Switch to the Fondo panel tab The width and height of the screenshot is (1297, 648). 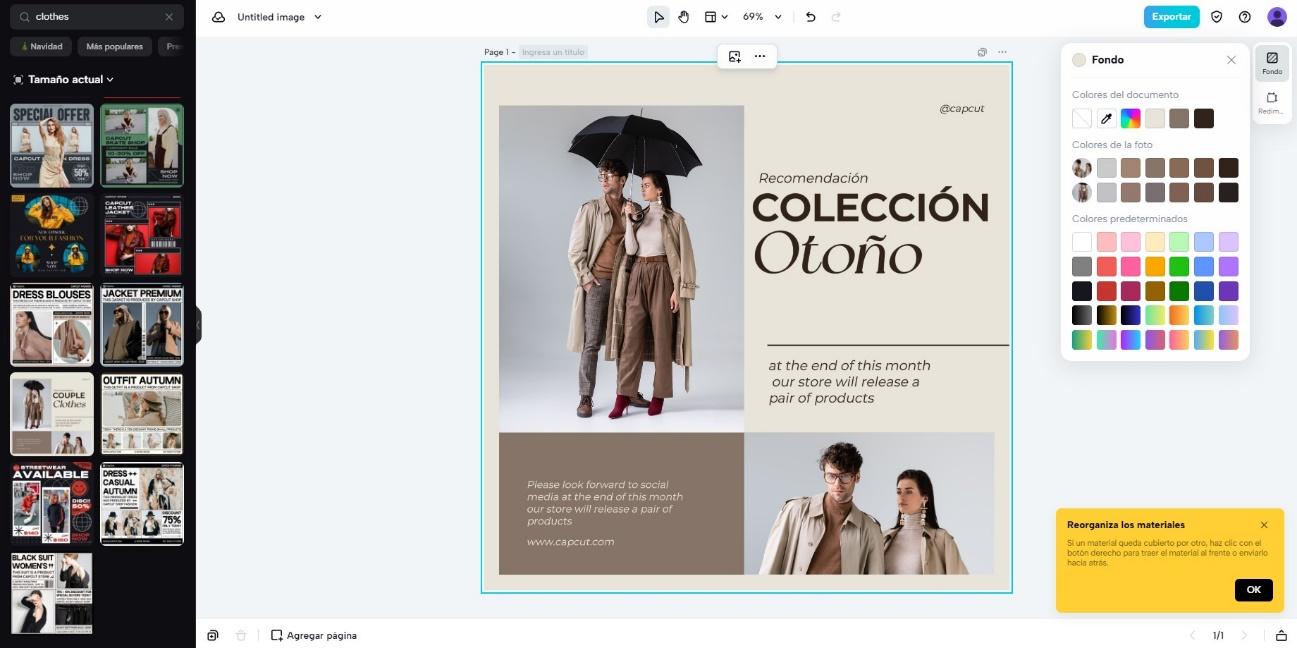click(1271, 64)
